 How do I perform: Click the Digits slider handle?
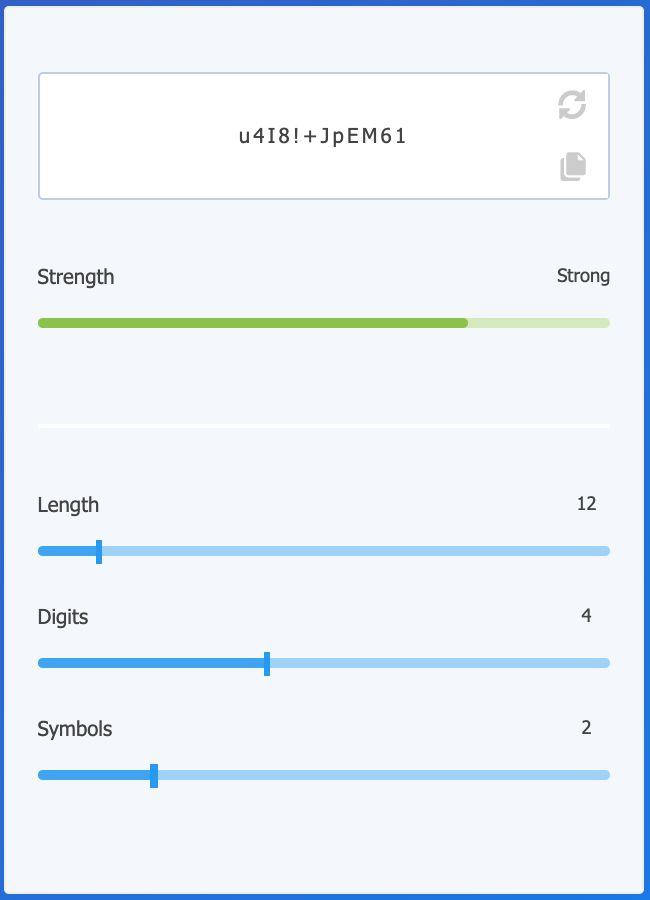[267, 663]
